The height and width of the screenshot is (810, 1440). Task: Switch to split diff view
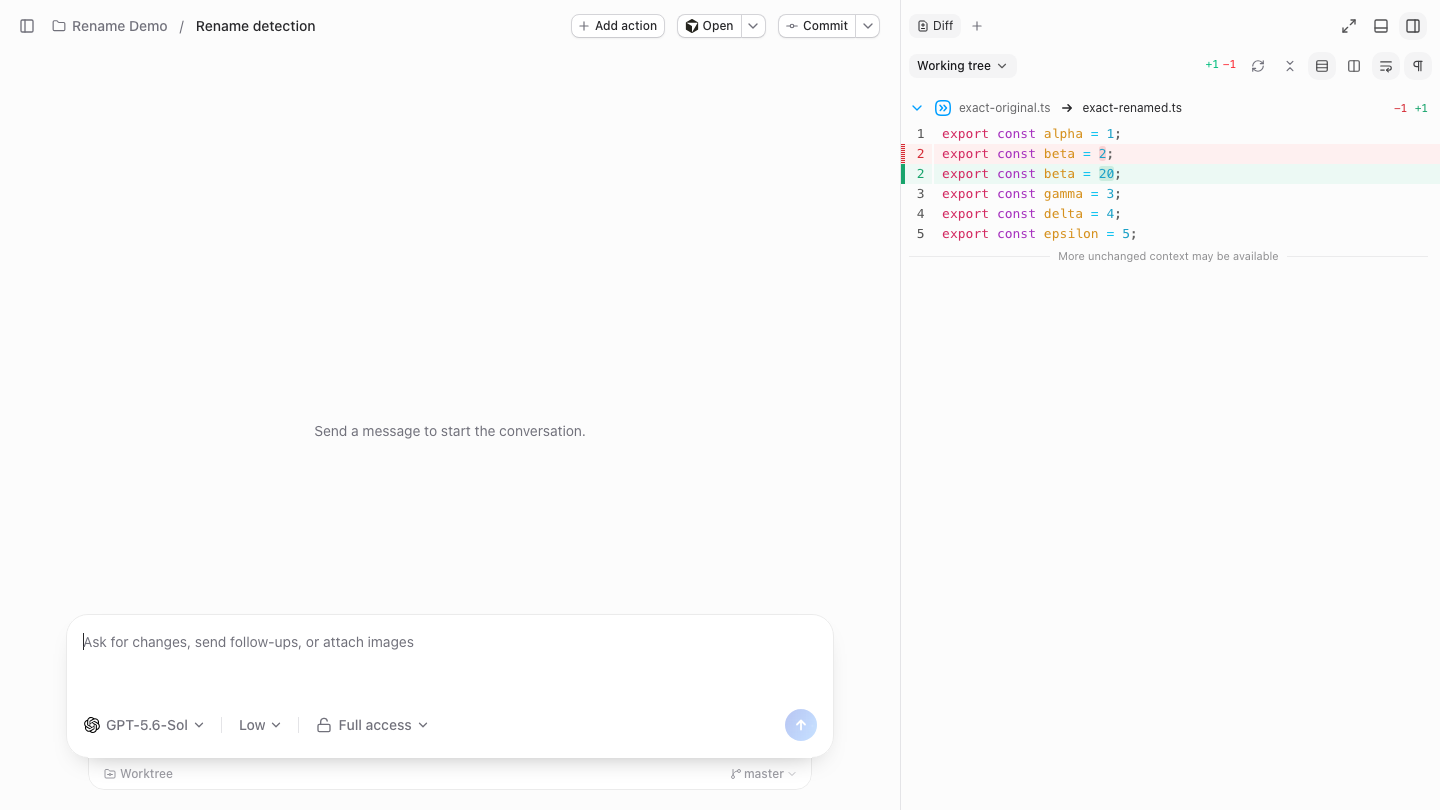pos(1354,66)
